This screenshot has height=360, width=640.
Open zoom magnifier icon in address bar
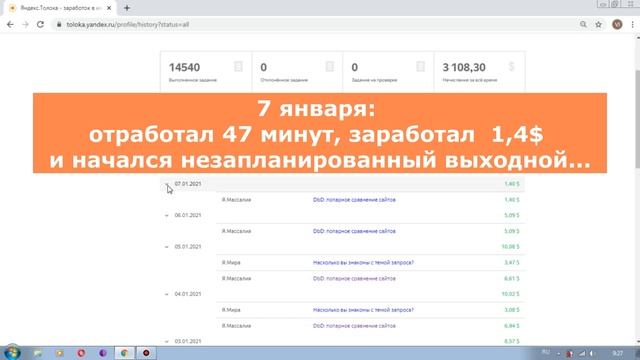[x=583, y=24]
